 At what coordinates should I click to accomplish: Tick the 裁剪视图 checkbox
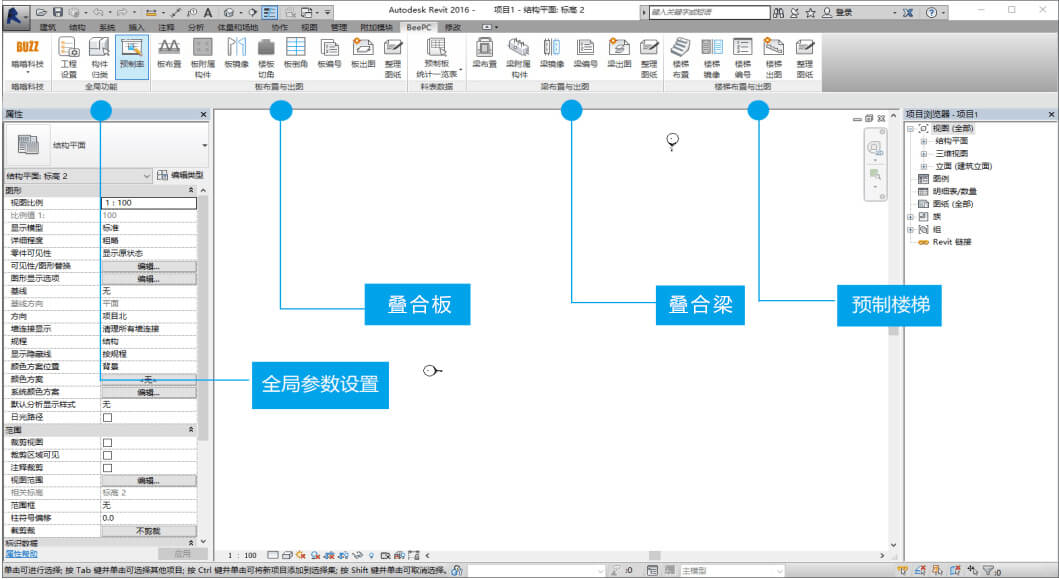[x=107, y=443]
